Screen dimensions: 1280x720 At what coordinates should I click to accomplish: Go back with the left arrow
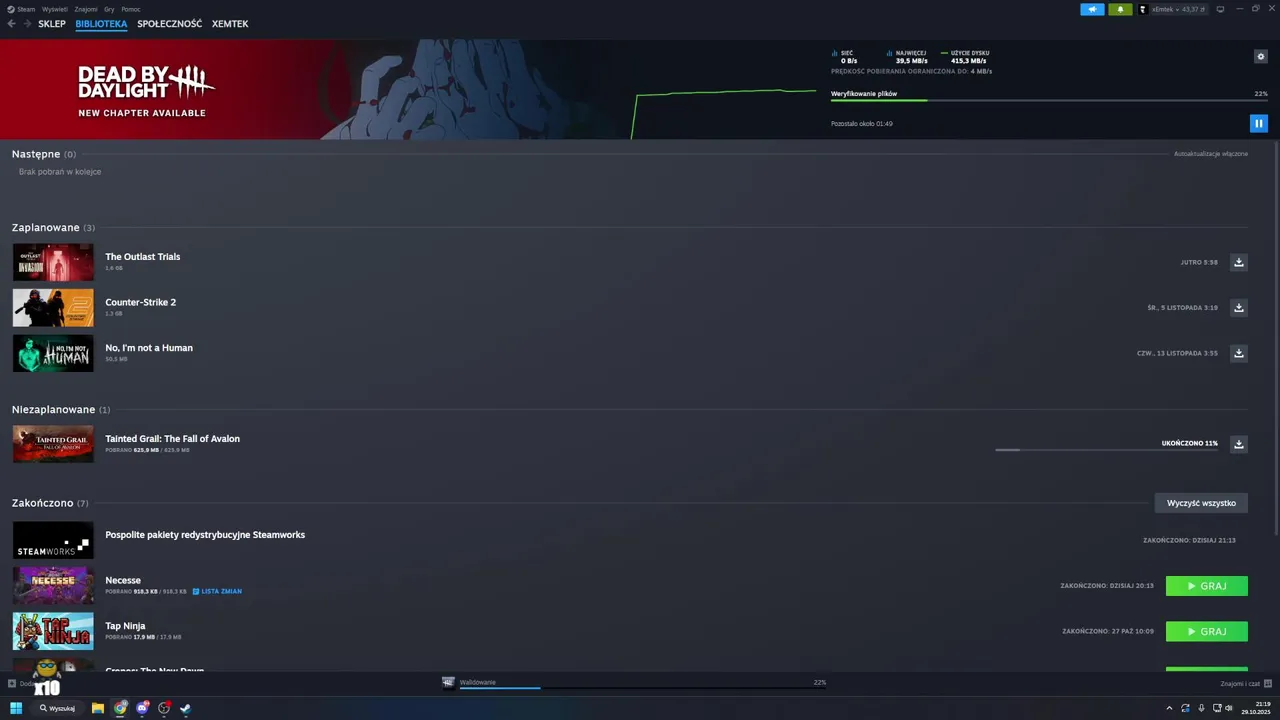coord(12,23)
